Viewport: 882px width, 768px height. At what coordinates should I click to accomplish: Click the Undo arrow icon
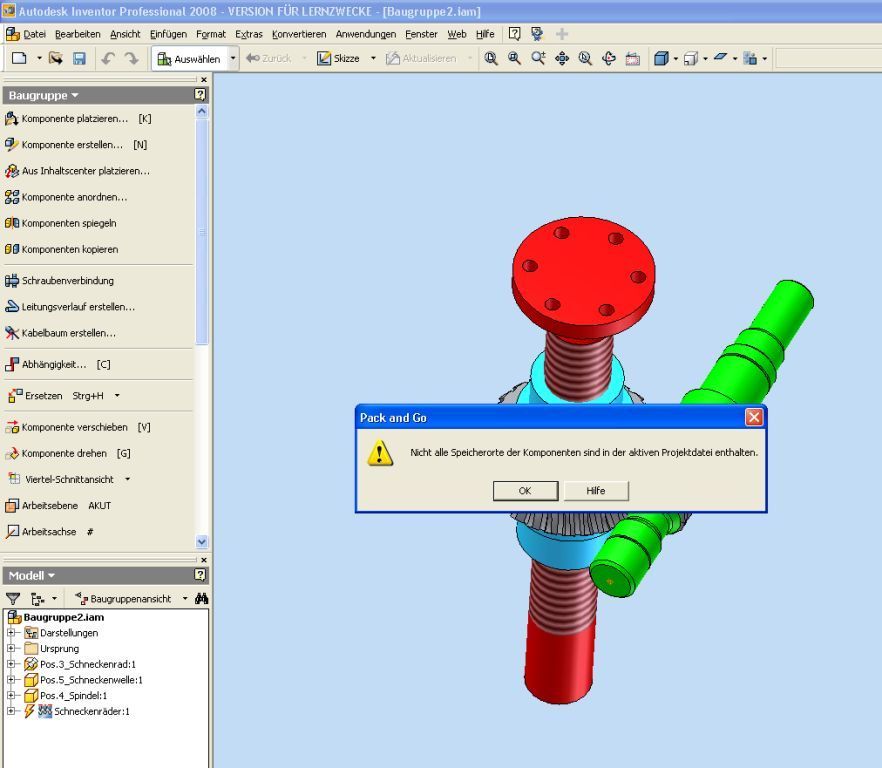pyautogui.click(x=108, y=58)
